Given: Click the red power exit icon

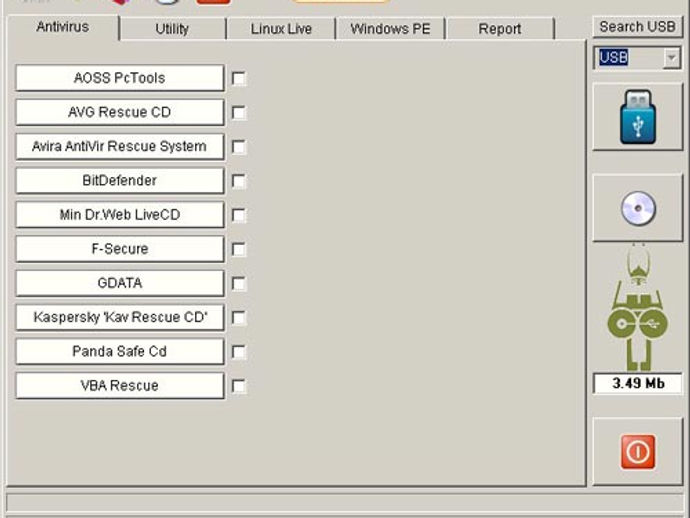Looking at the screenshot, I should click(638, 452).
